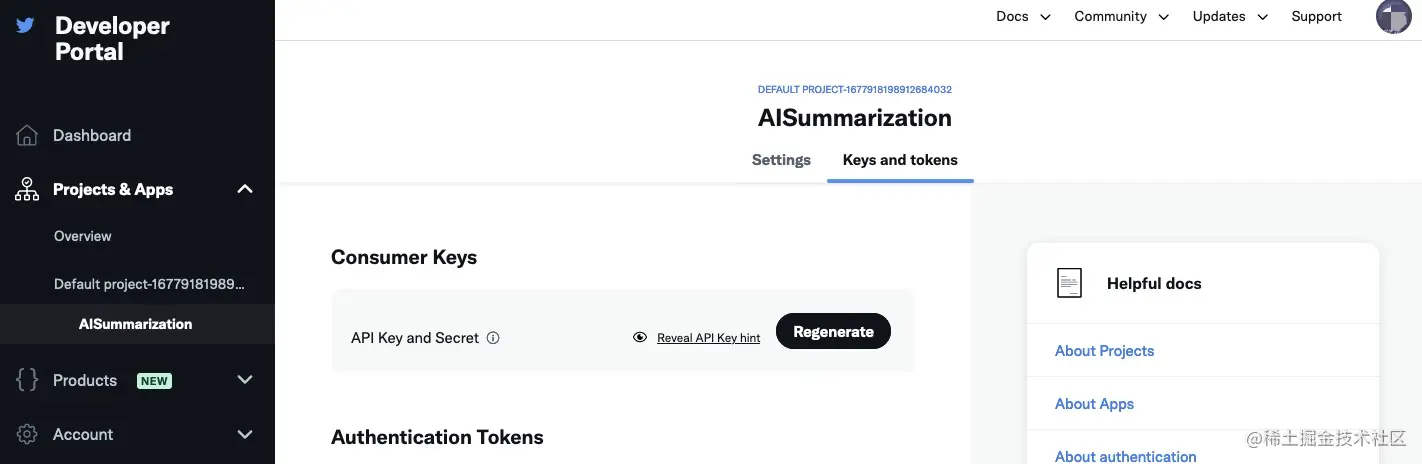Collapse the Projects & Apps section chevron
The image size is (1422, 464).
click(245, 189)
